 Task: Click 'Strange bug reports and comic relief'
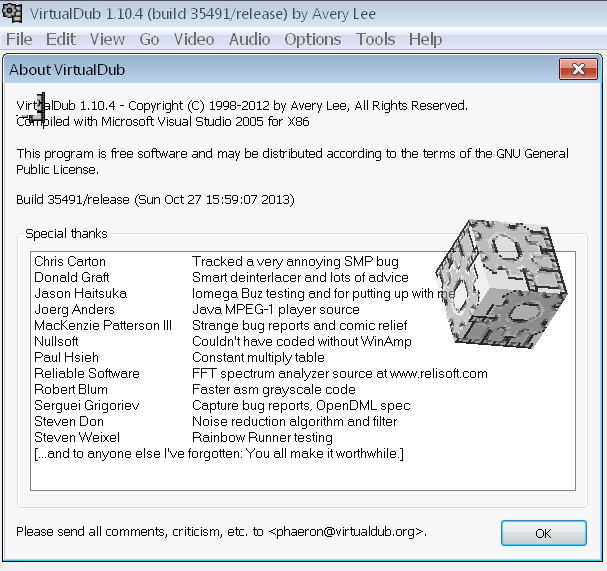[300, 326]
